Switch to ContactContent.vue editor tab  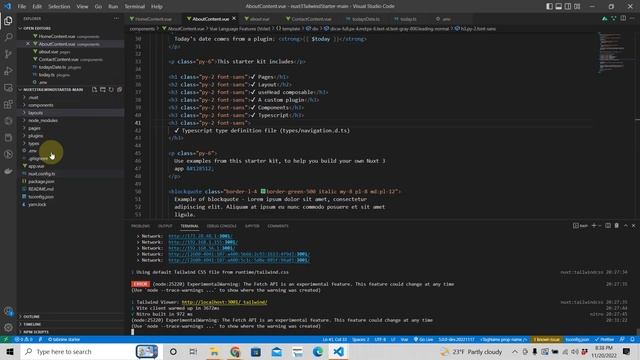coord(310,19)
